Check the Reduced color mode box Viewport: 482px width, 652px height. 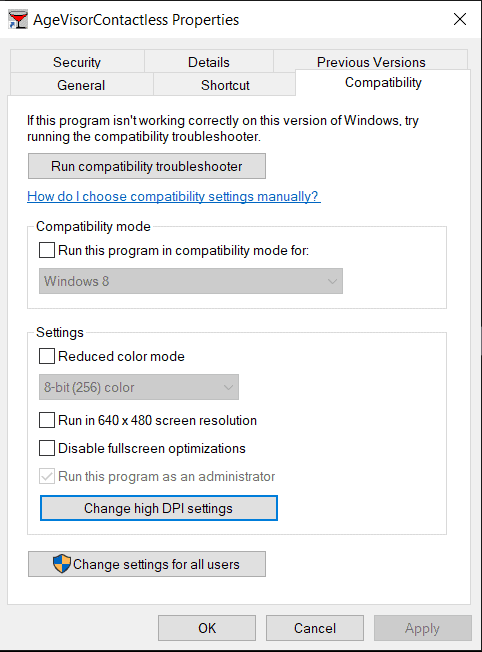(x=47, y=356)
